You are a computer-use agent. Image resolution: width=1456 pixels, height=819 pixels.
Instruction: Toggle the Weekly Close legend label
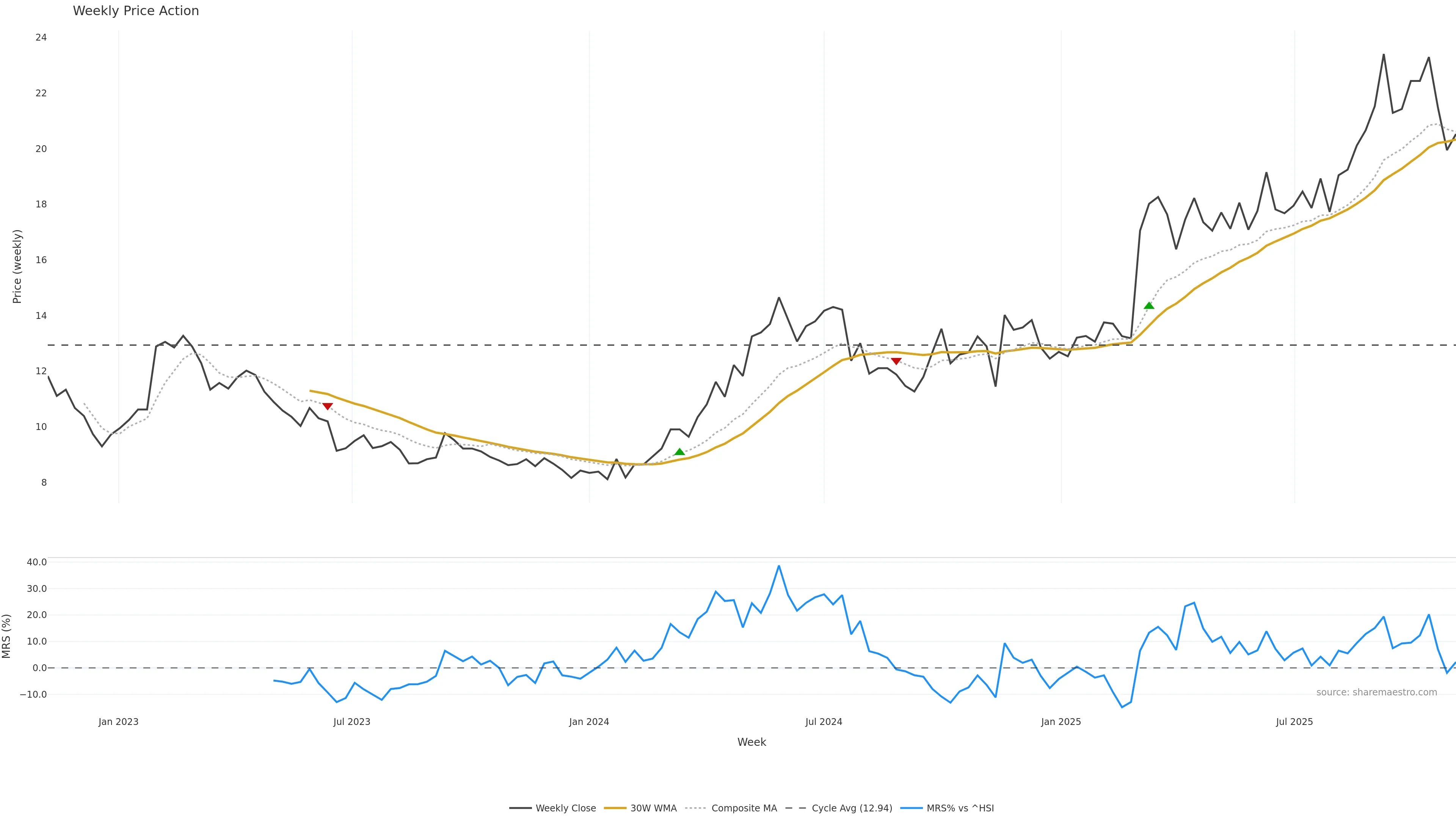pyautogui.click(x=566, y=808)
